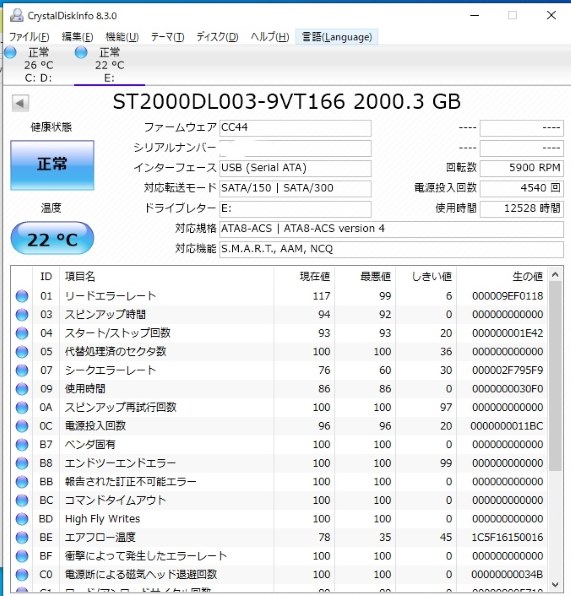This screenshot has height=596, width=571.
Task: Click status orb for attribute 01 リードエラーレート
Action: click(x=22, y=296)
